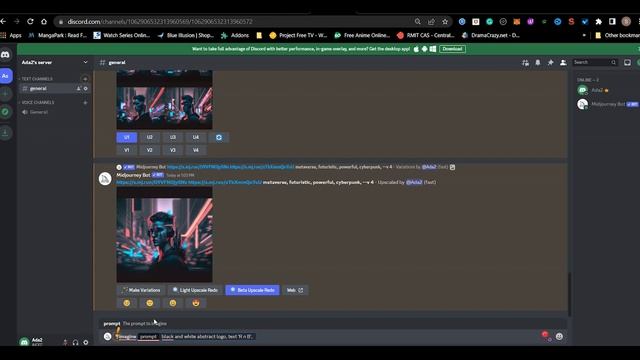Click the Beta Upscale Redo button
Viewport: 640px width, 360px height.
pyautogui.click(x=252, y=290)
